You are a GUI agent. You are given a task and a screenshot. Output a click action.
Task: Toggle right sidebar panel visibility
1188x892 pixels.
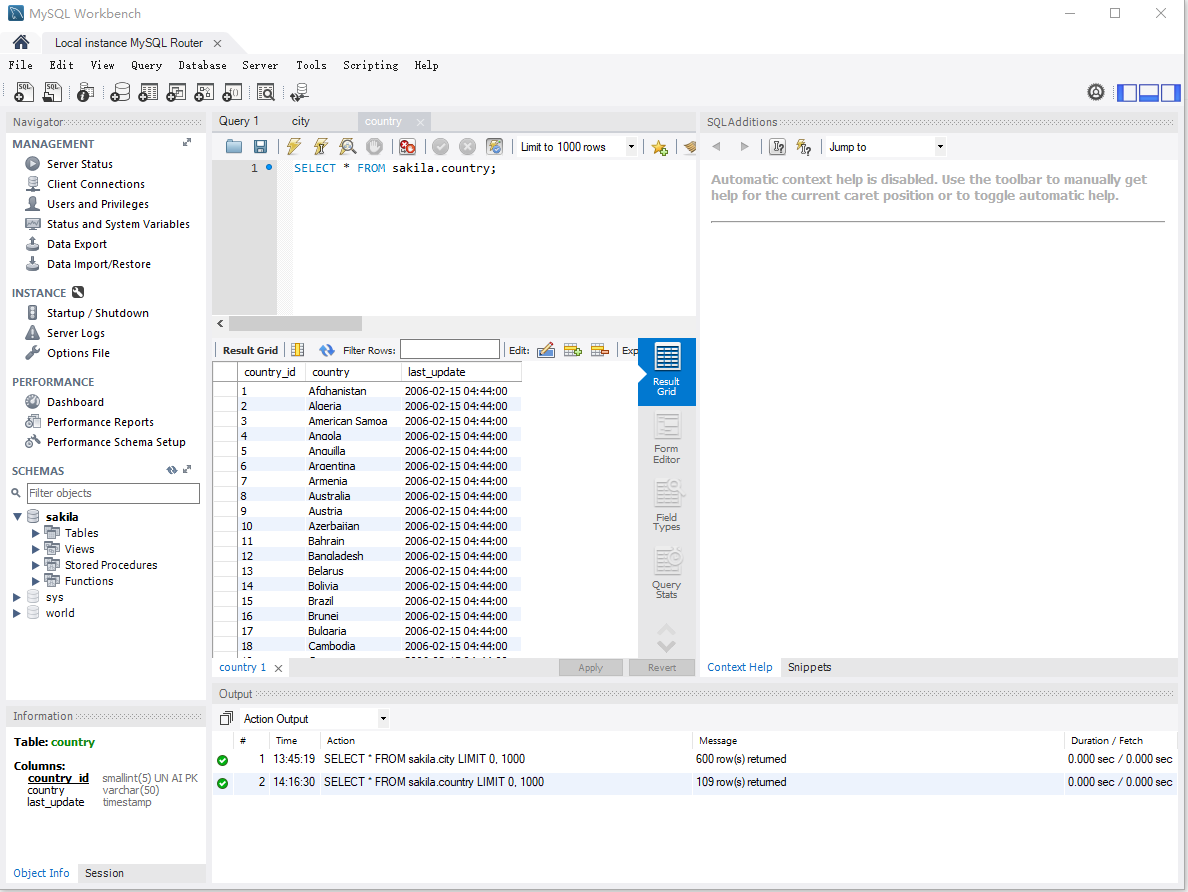coord(1171,92)
